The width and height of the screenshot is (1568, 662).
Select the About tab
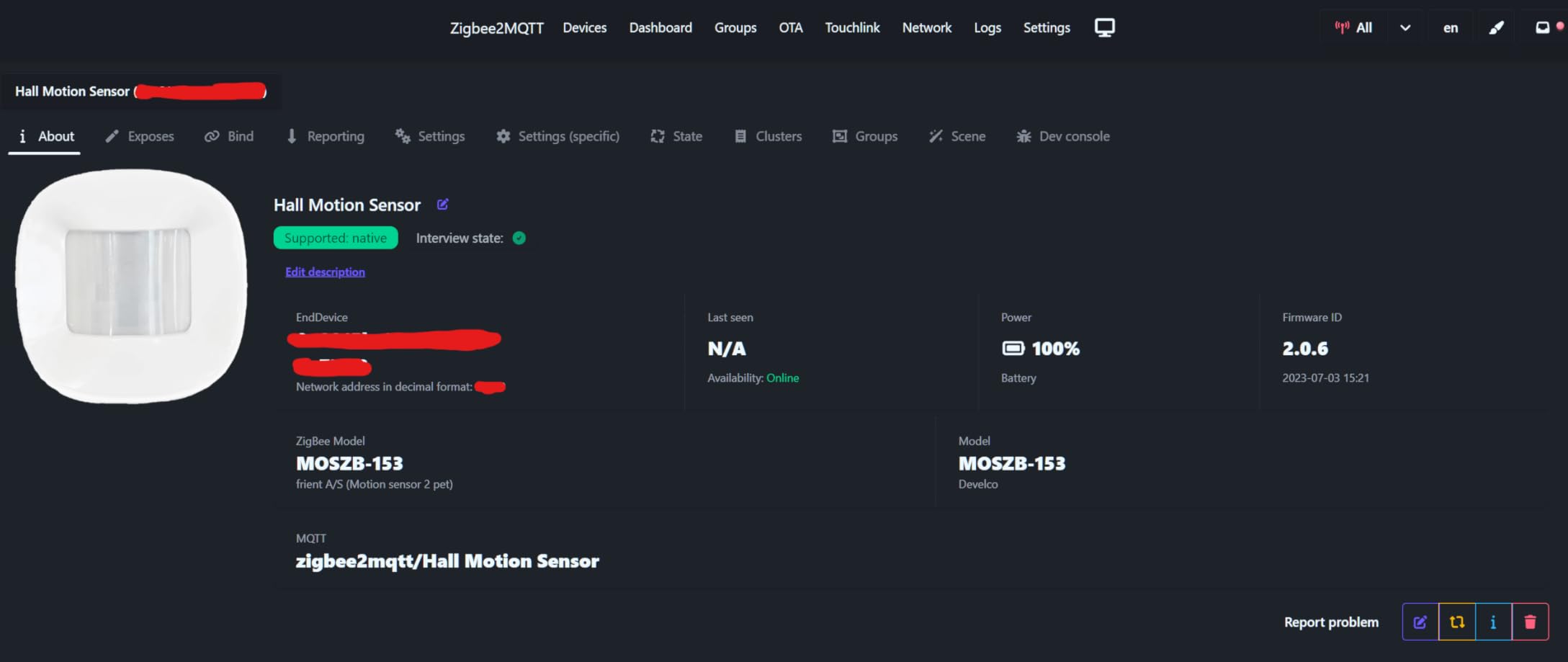pos(45,136)
